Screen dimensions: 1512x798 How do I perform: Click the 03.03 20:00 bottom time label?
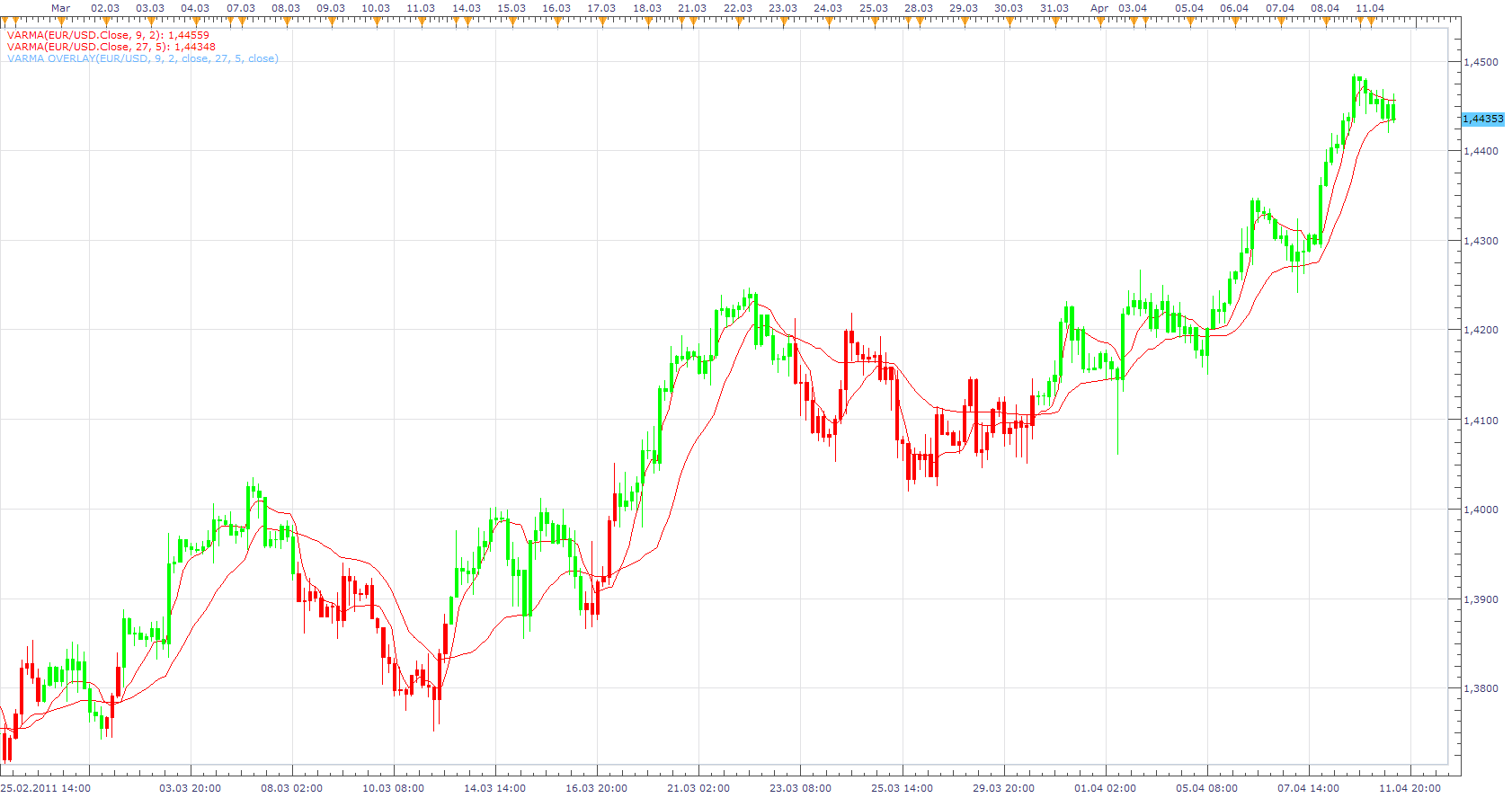coord(191,788)
